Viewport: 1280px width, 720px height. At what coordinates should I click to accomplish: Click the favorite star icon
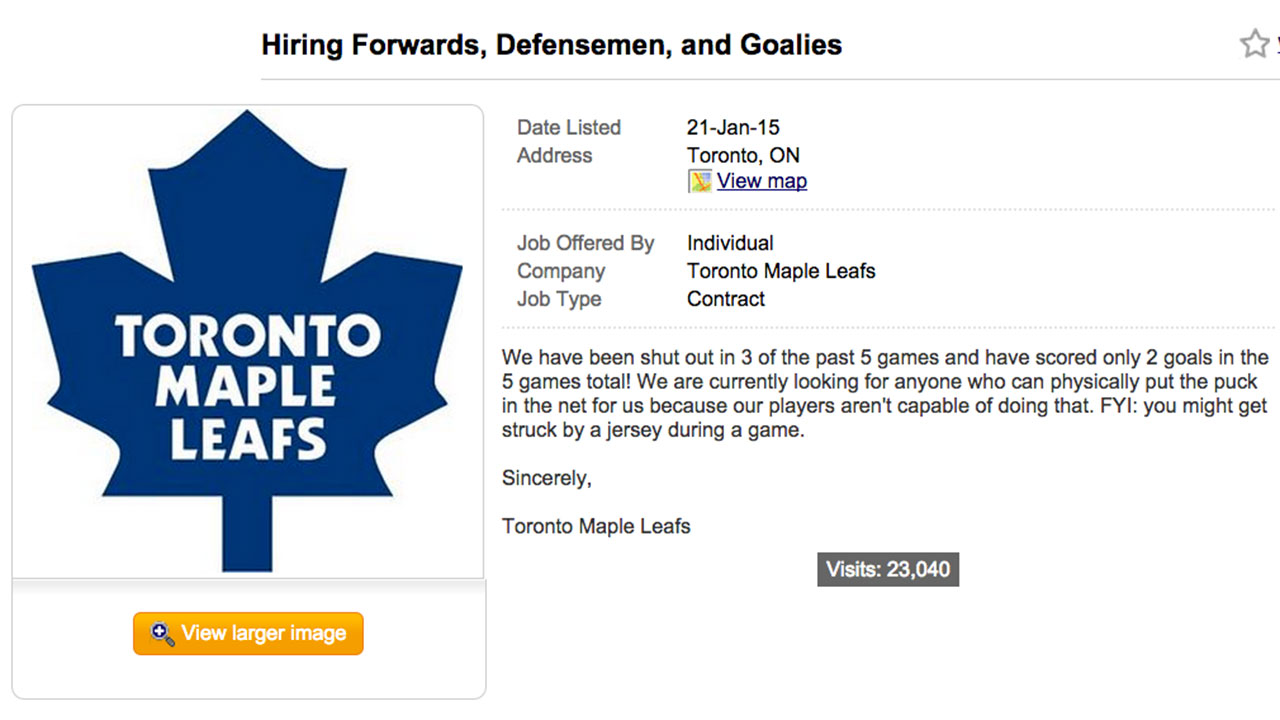(x=1254, y=44)
